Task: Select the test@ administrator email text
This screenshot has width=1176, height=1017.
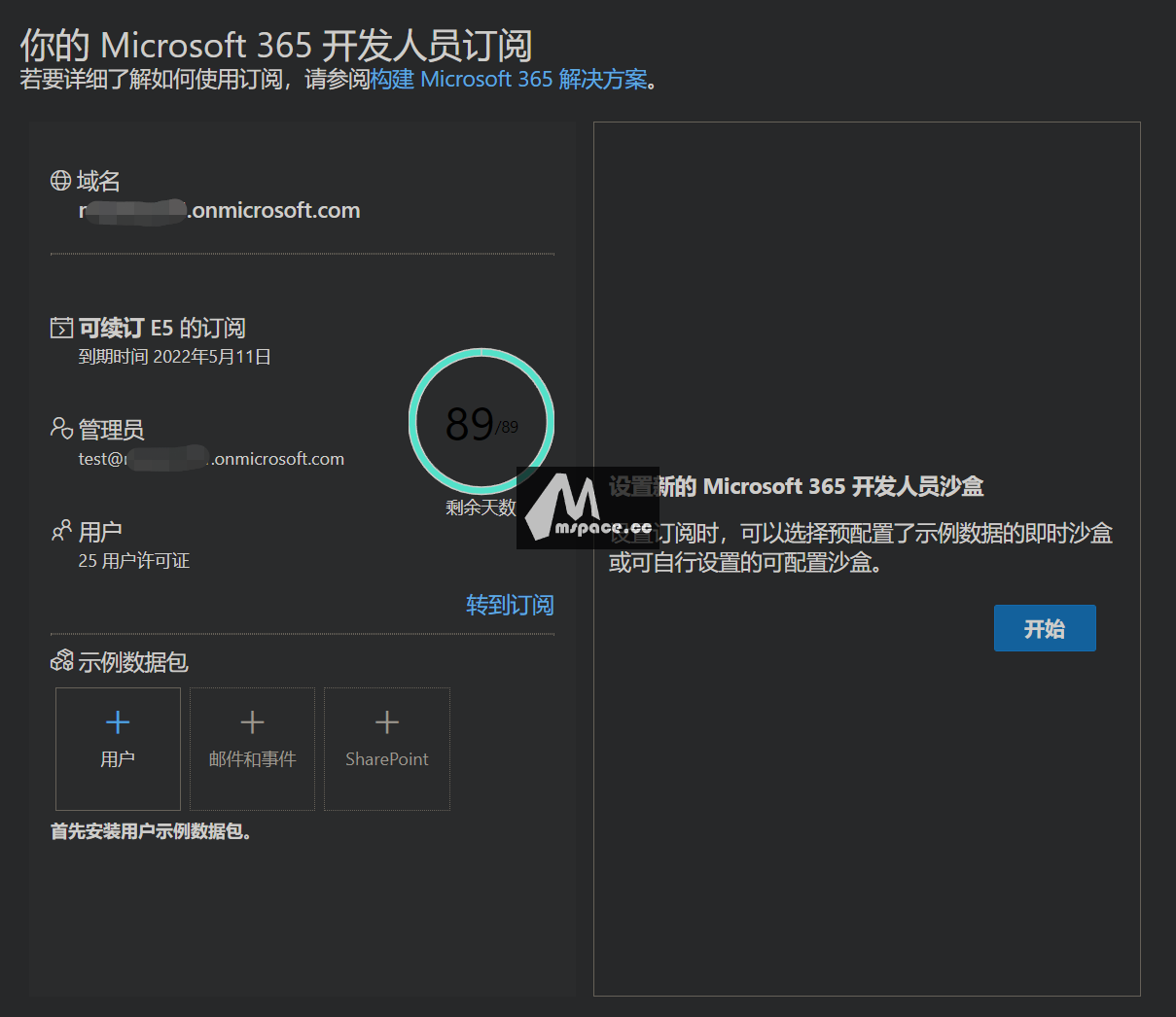Action: 211,459
